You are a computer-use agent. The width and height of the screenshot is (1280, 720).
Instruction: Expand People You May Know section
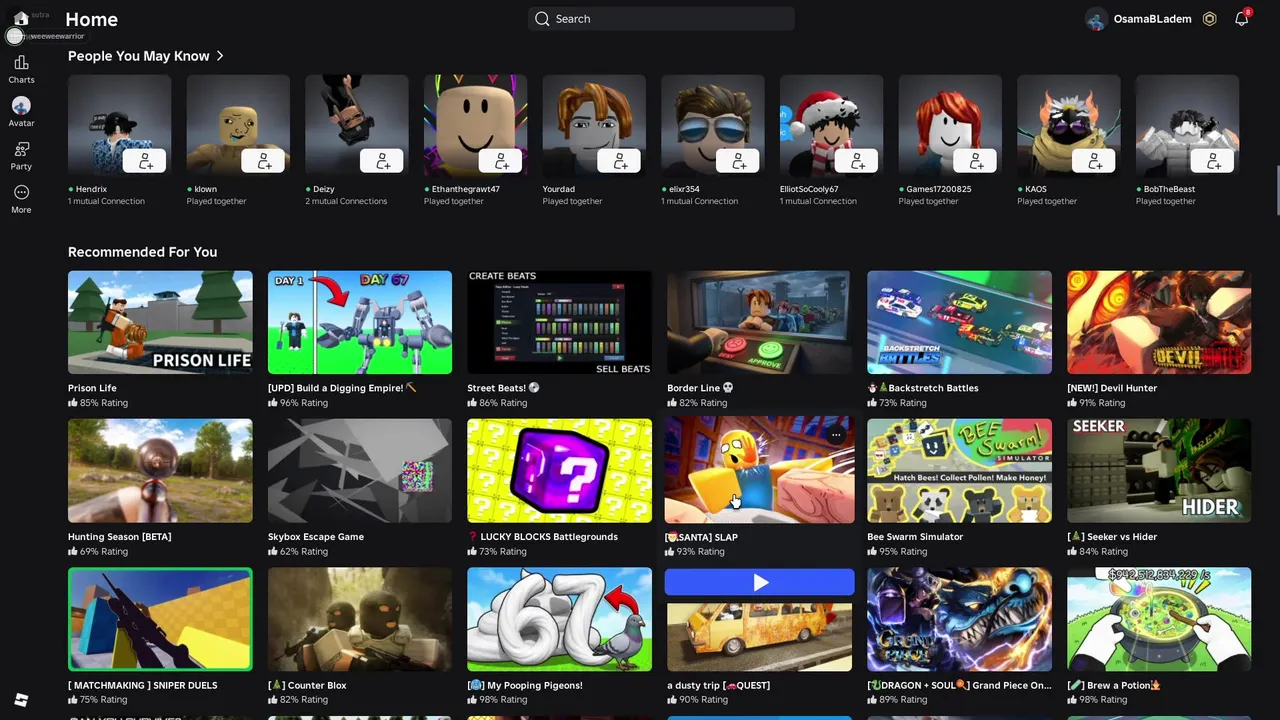click(220, 56)
